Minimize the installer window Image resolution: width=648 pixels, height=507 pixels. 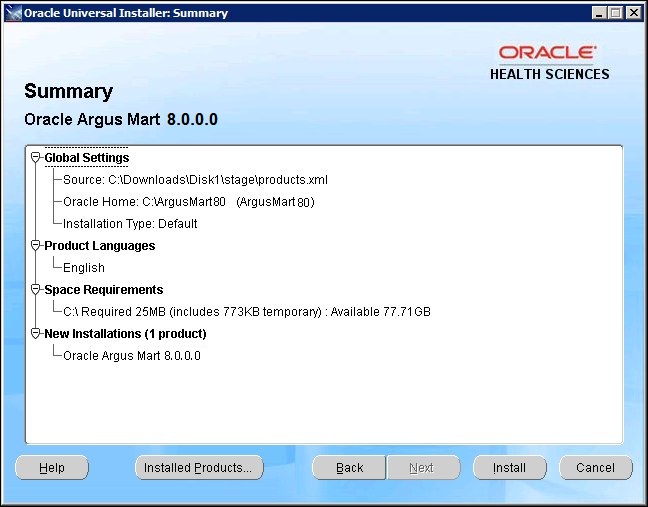(x=598, y=13)
